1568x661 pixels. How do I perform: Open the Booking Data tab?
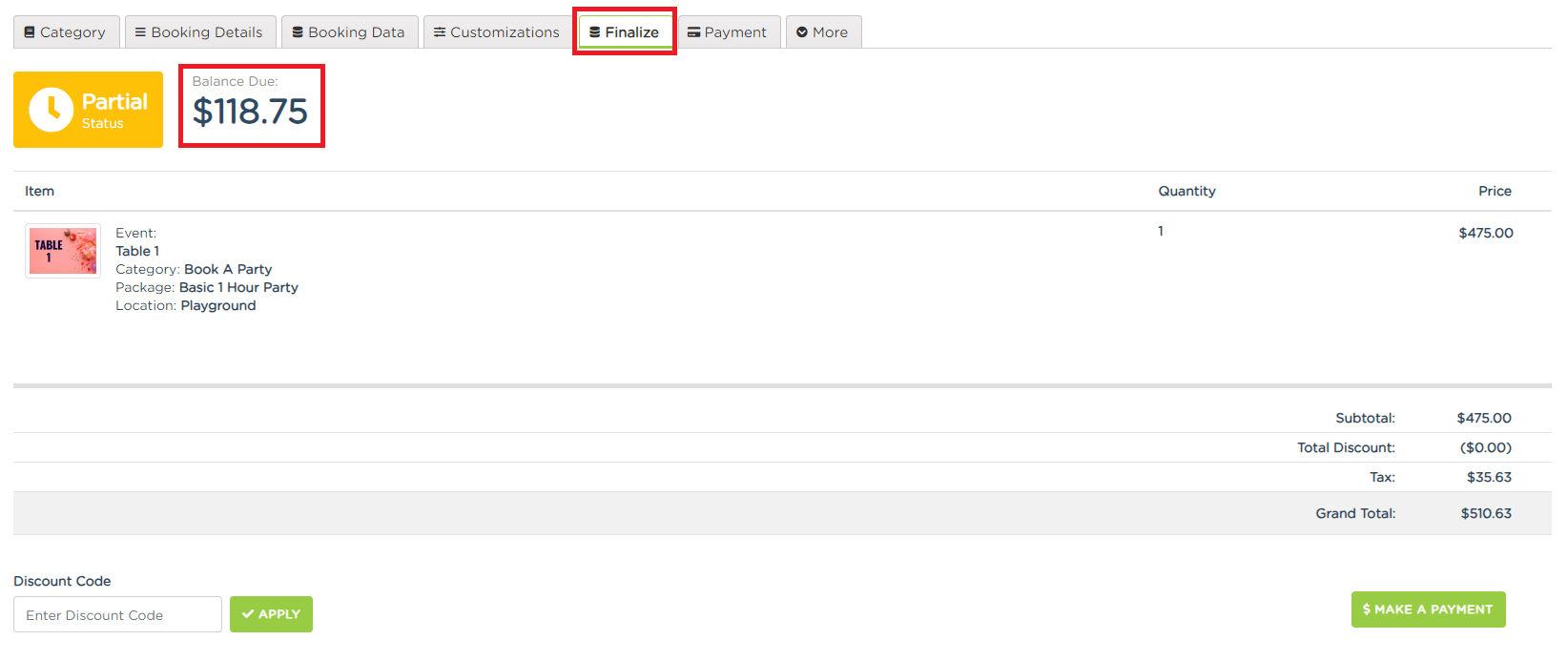click(x=349, y=32)
